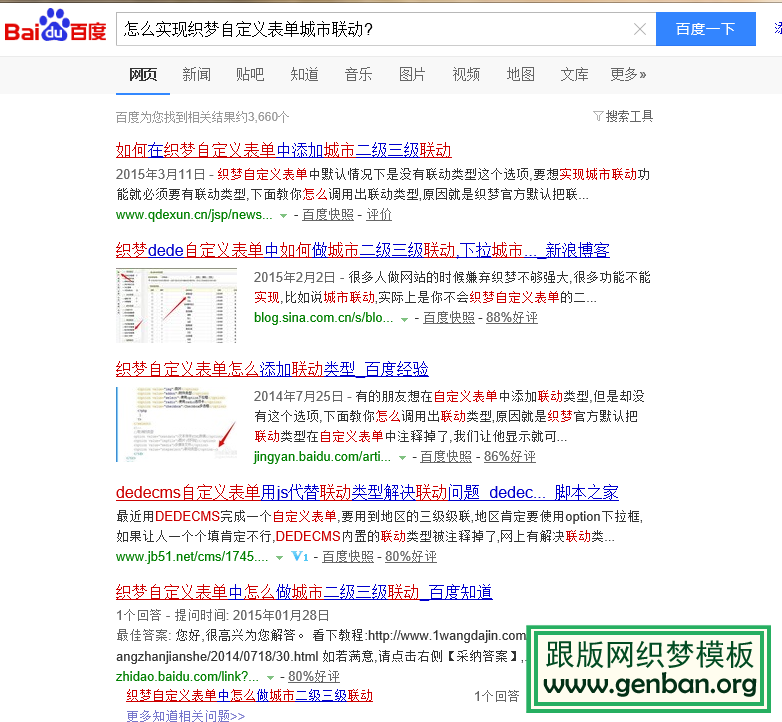782x722 pixels.
Task: Open result 如何在织梦自定义表单中添加城市二级三级联动
Action: pyautogui.click(x=283, y=150)
